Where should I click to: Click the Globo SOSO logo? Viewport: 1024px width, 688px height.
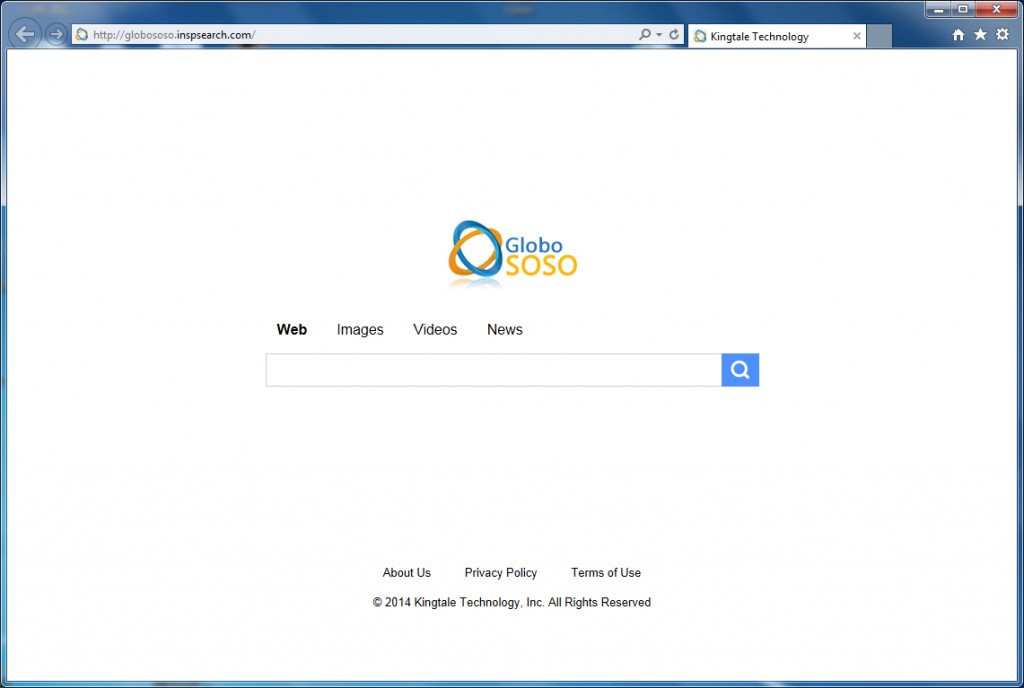click(x=512, y=255)
